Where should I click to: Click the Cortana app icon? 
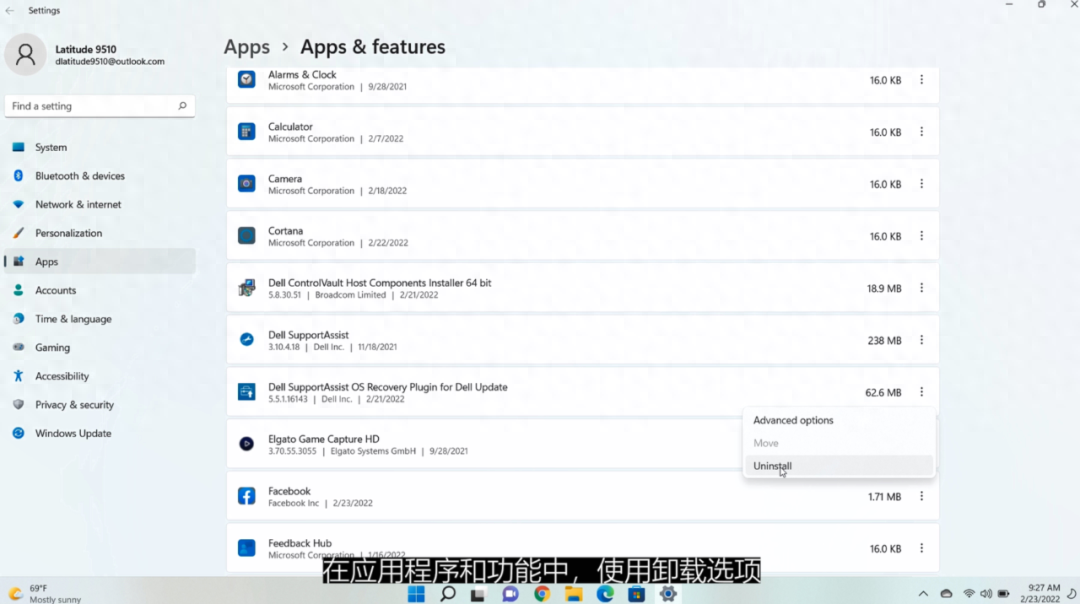click(247, 236)
